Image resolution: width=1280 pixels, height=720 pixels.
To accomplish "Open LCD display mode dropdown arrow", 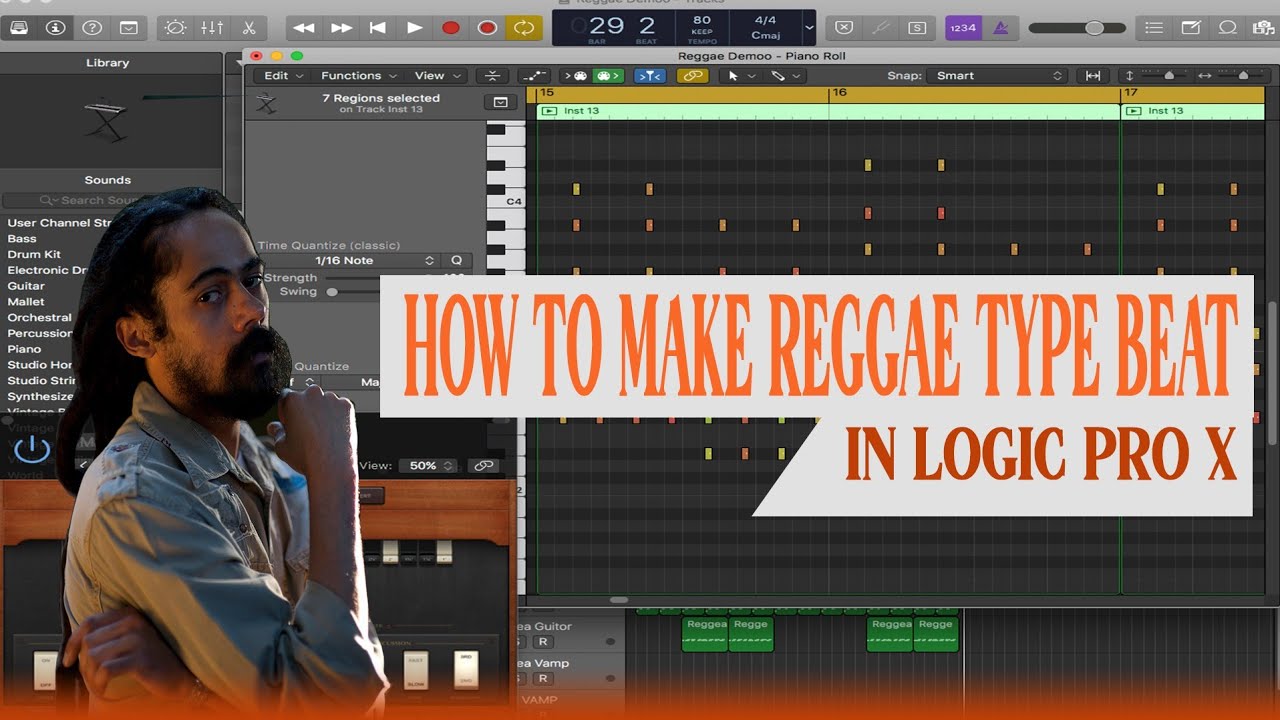I will 809,28.
